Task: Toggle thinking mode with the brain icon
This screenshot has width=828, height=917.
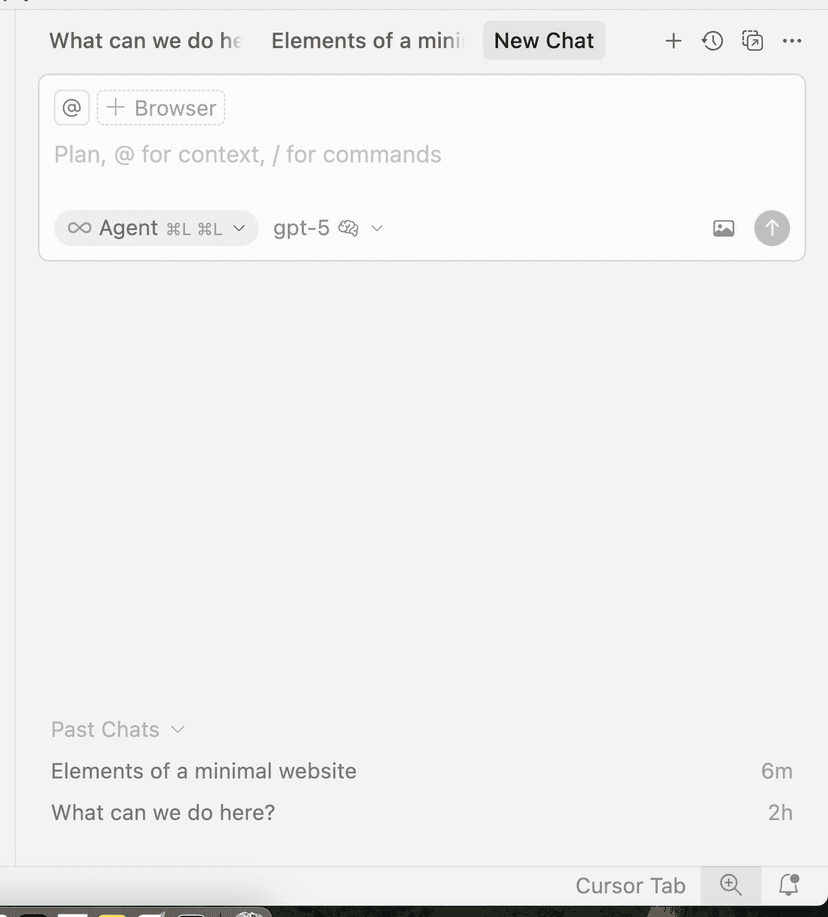Action: coord(347,228)
